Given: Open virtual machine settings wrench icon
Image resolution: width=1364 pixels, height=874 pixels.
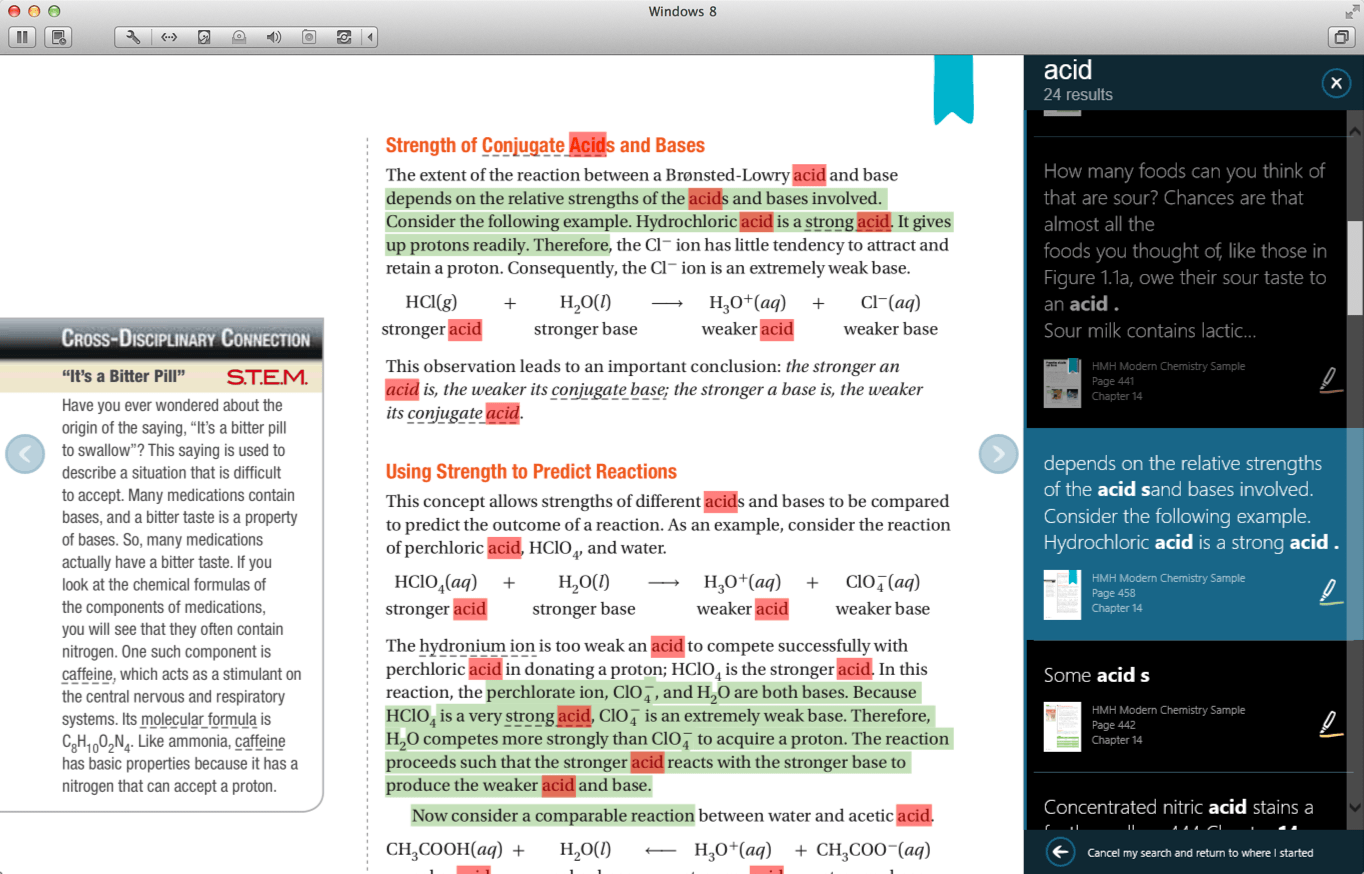Looking at the screenshot, I should 133,37.
